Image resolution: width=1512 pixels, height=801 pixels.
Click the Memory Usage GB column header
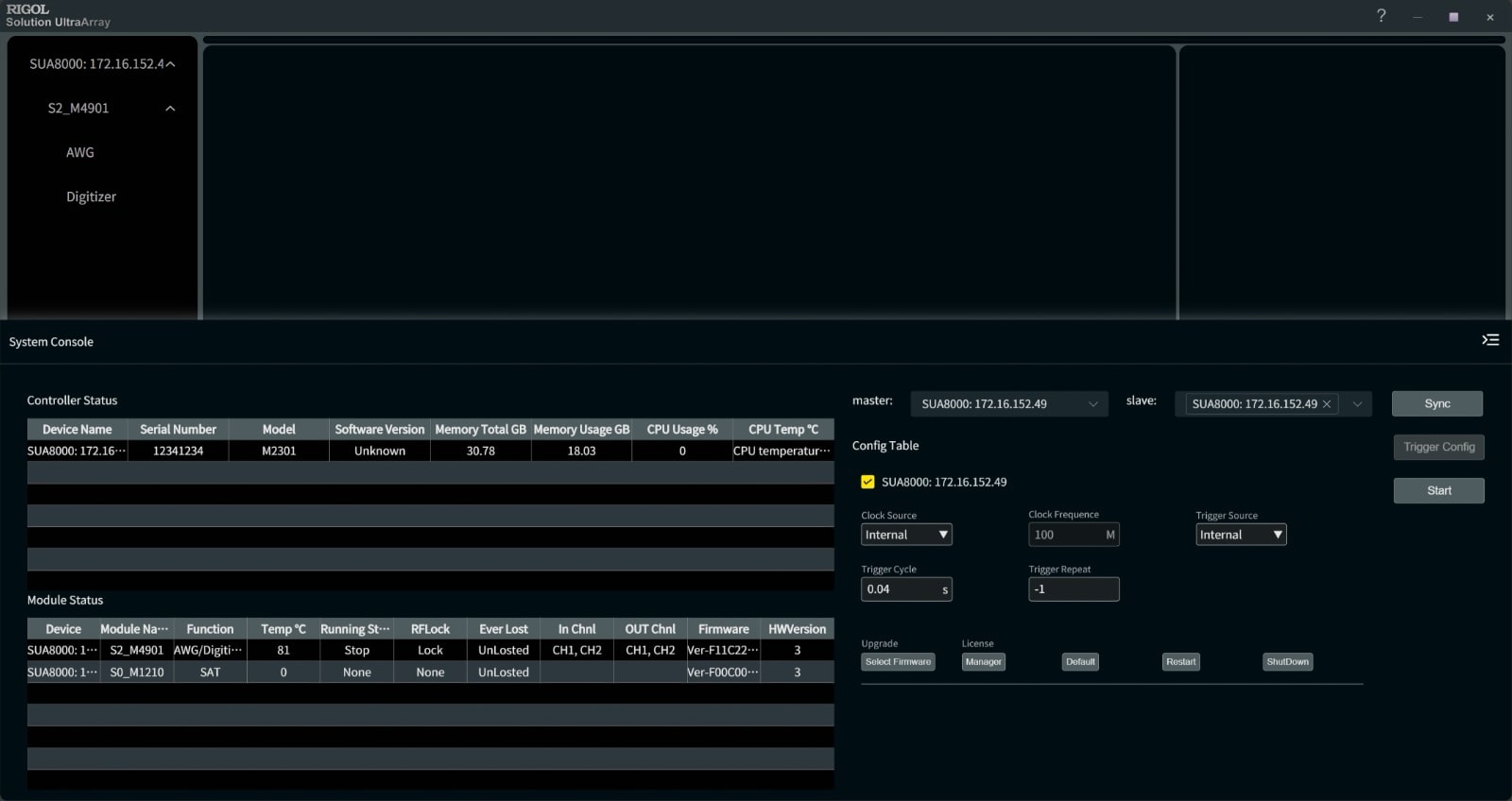[x=581, y=430]
